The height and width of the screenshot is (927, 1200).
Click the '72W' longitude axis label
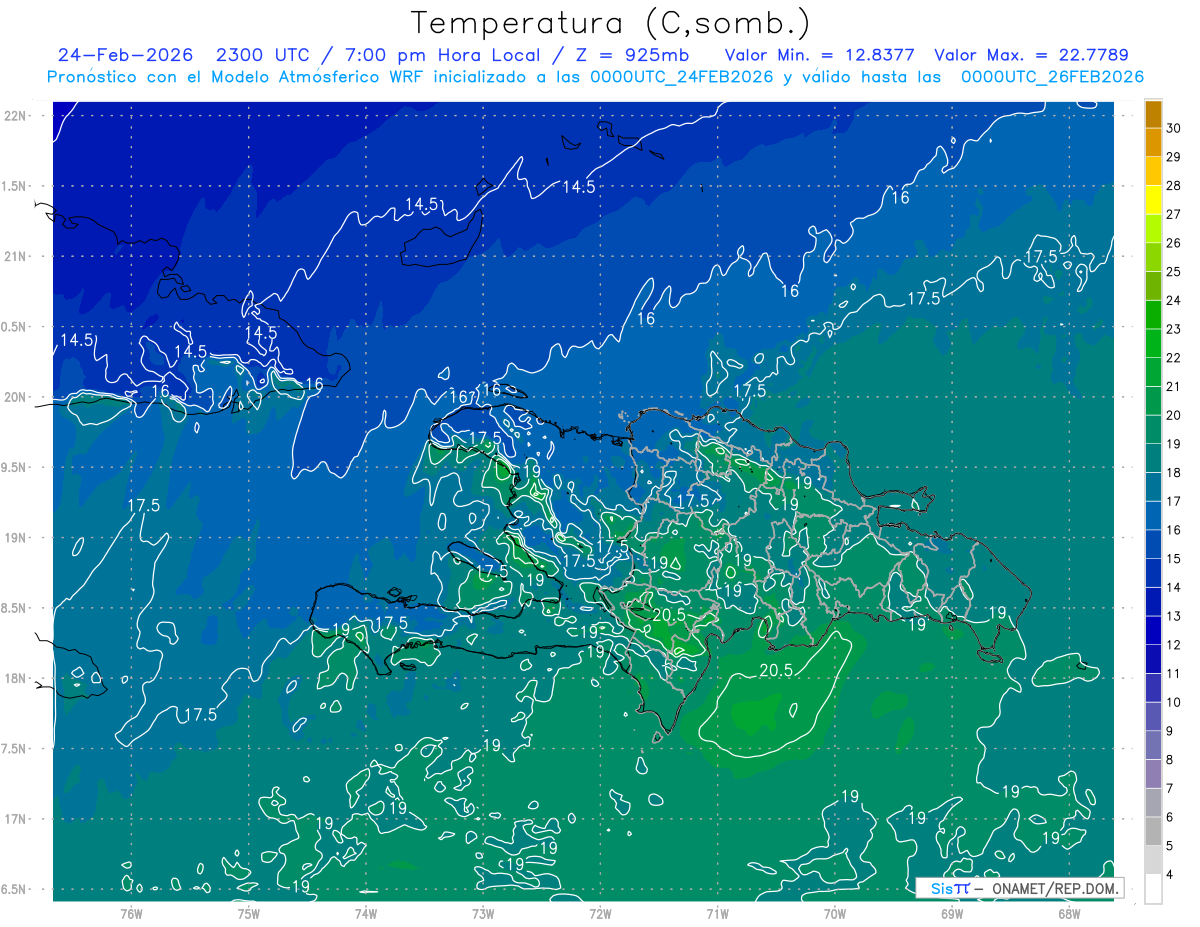[x=600, y=913]
